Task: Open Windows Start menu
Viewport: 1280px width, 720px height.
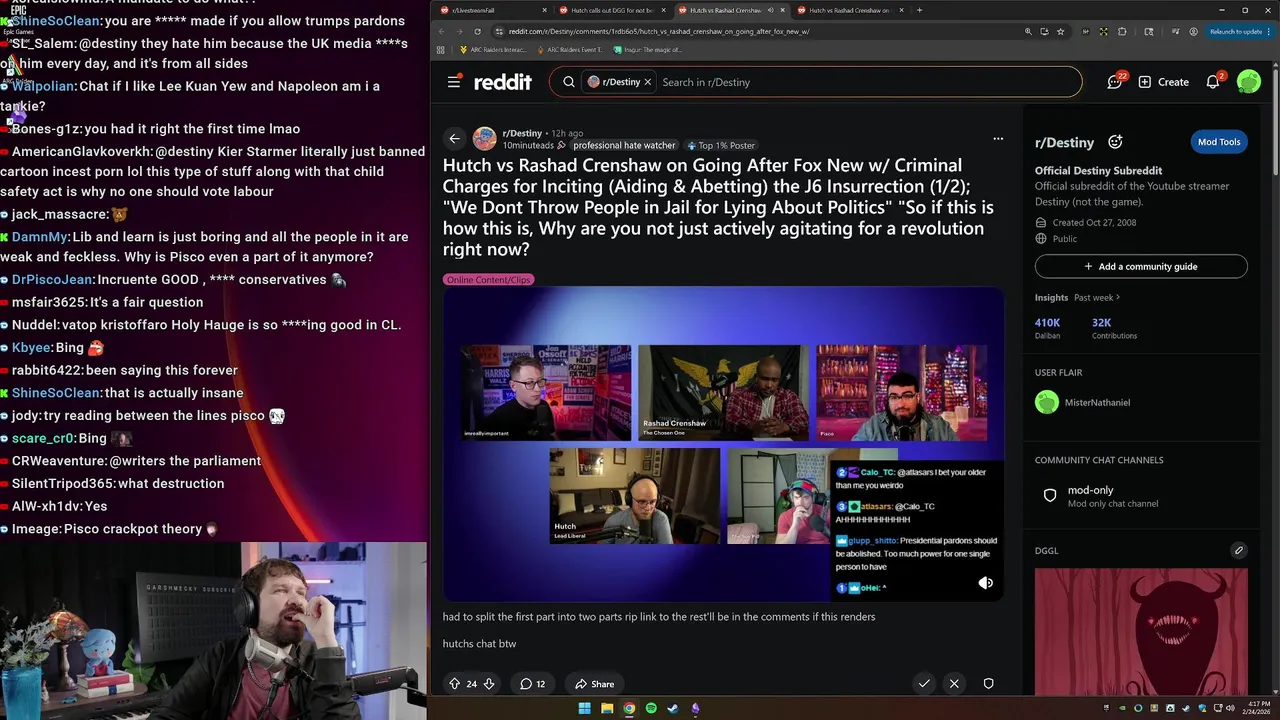Action: tap(585, 708)
